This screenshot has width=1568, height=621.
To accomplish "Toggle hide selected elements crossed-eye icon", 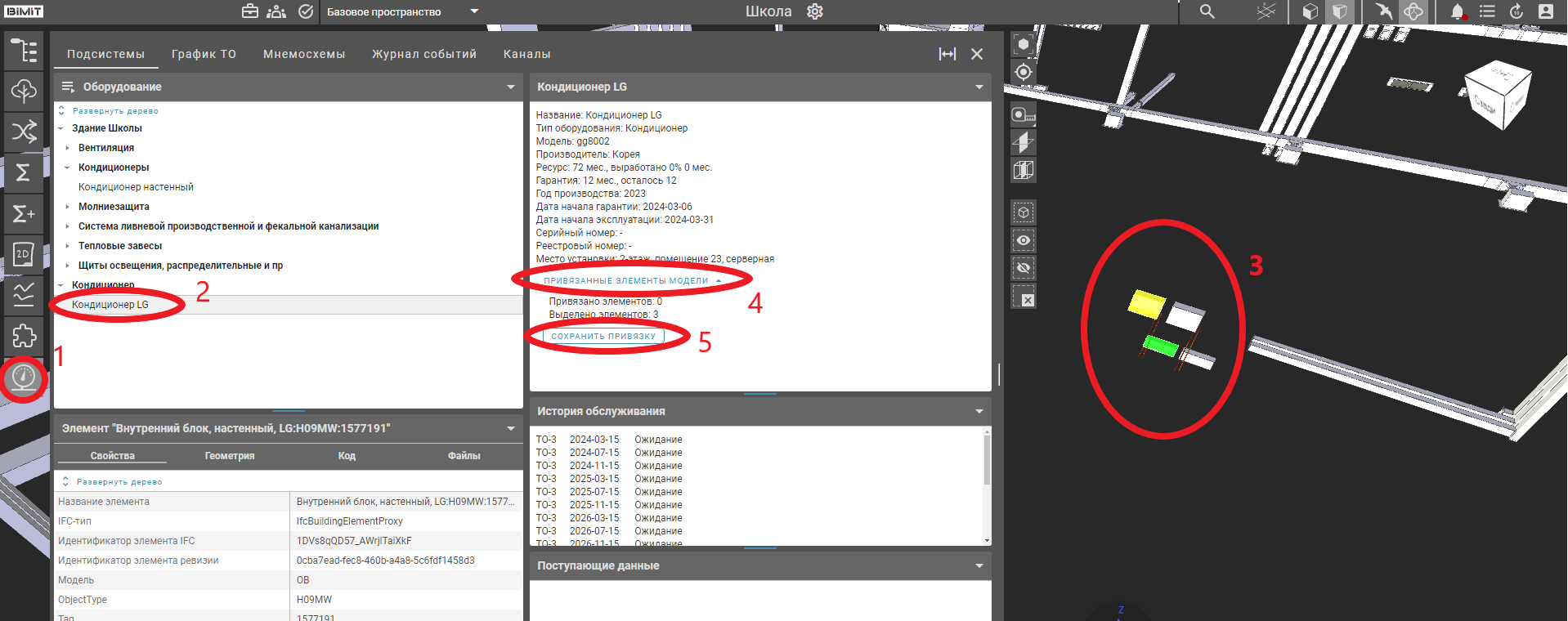I will pos(1023,268).
